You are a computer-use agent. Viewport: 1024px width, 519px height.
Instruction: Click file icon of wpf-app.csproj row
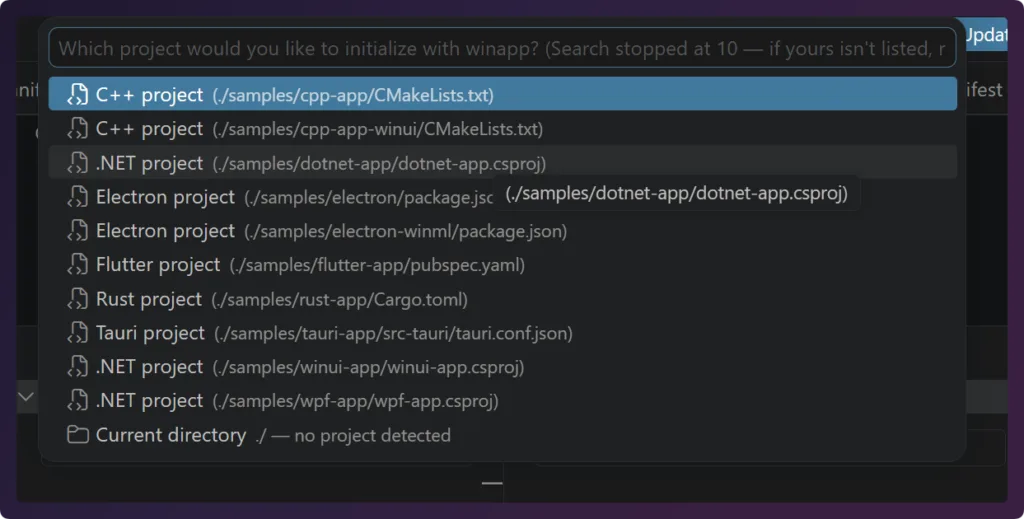click(x=78, y=400)
